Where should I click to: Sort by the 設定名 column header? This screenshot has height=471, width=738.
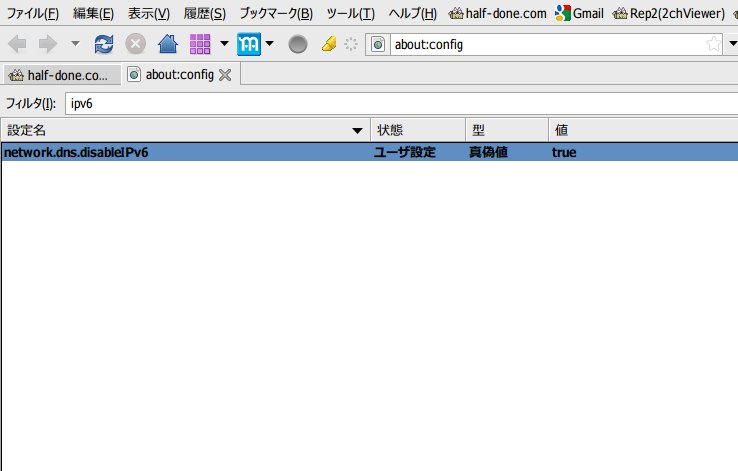185,130
